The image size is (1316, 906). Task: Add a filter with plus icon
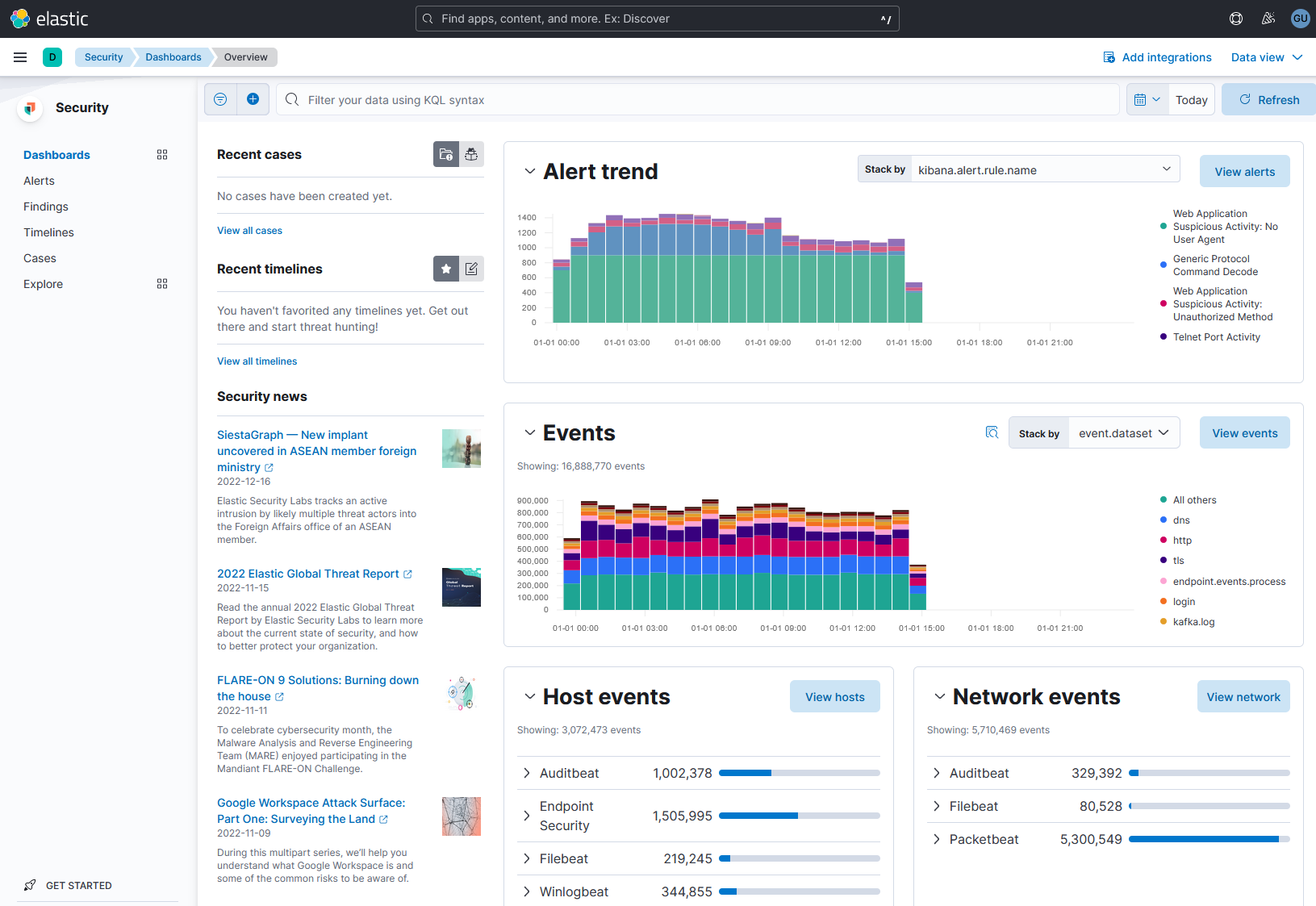pos(253,99)
